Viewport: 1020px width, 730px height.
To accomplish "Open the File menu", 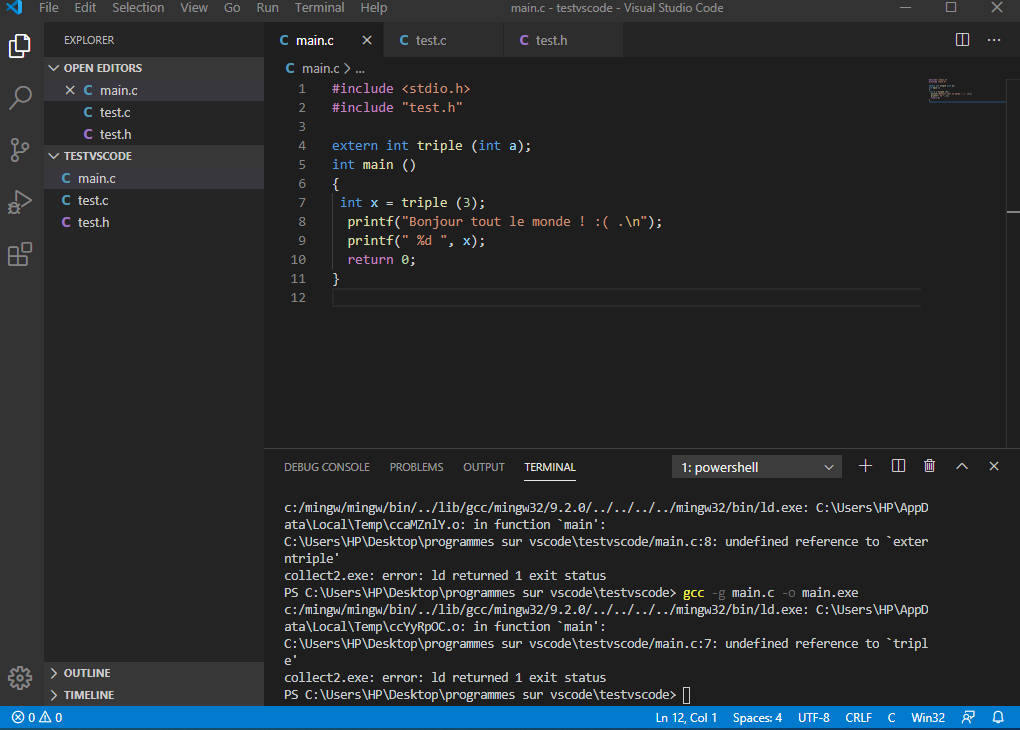I will coord(49,8).
